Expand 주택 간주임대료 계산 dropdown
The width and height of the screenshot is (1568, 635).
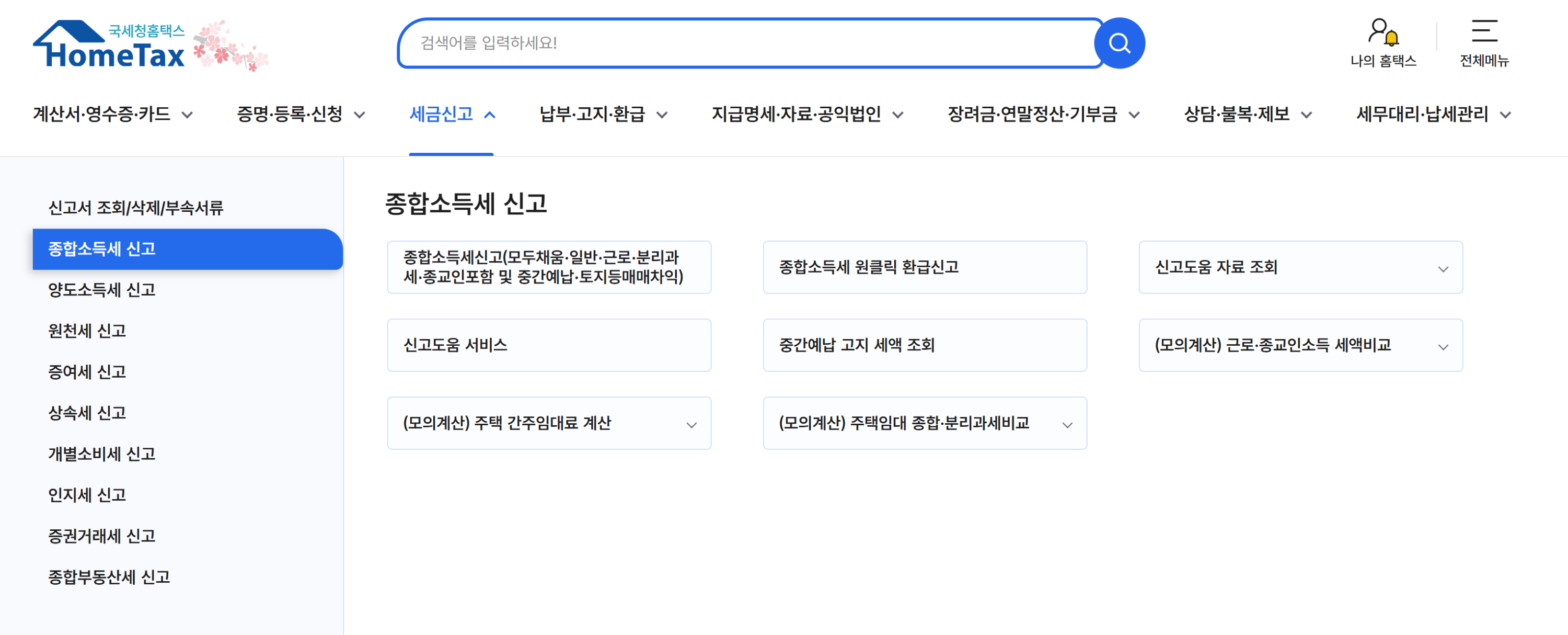click(x=691, y=425)
